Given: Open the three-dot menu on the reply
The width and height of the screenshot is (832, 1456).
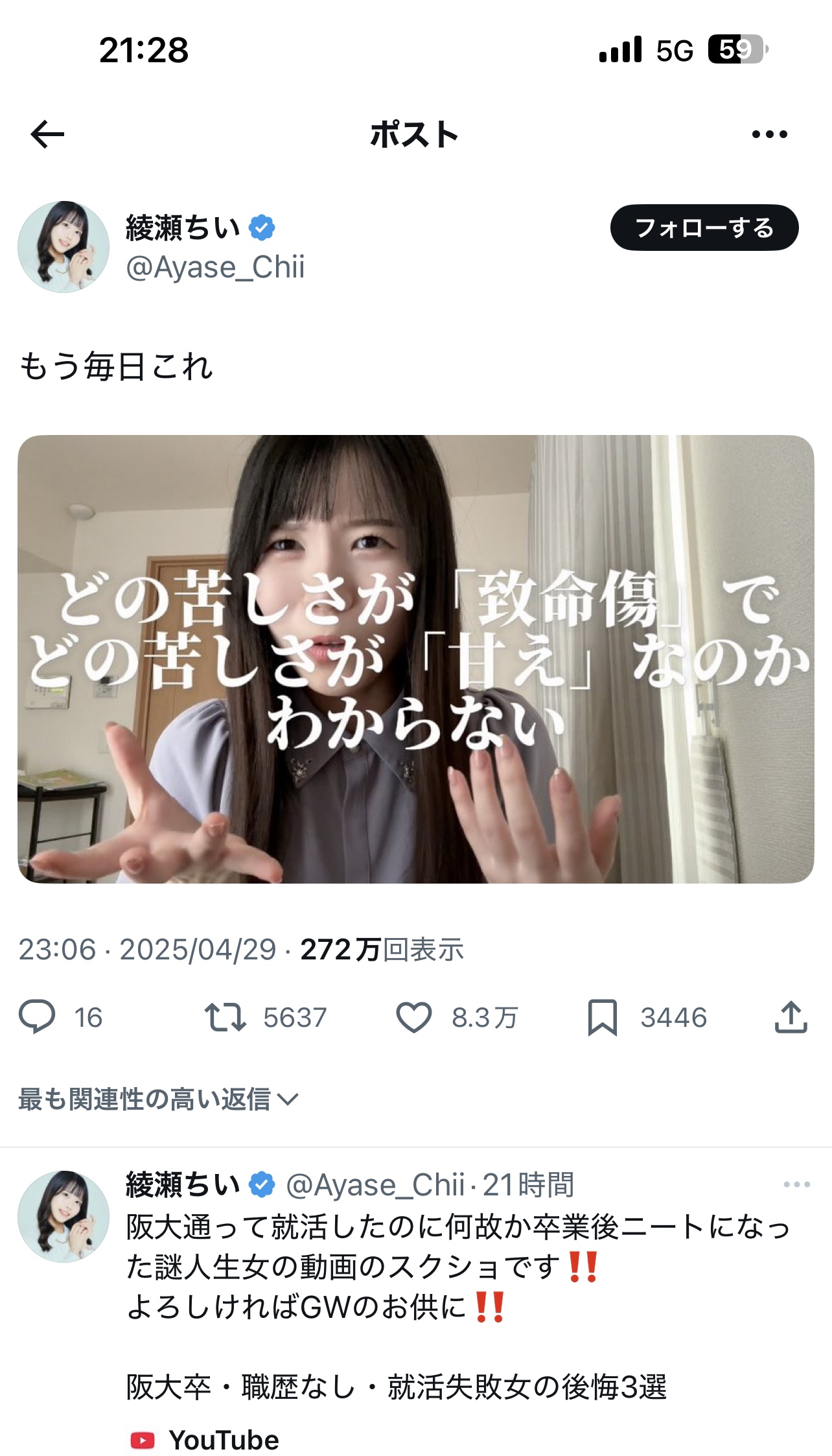Looking at the screenshot, I should tap(796, 1184).
